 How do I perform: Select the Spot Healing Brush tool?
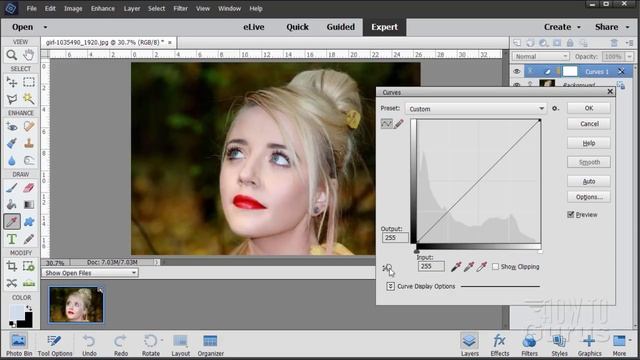tap(29, 127)
